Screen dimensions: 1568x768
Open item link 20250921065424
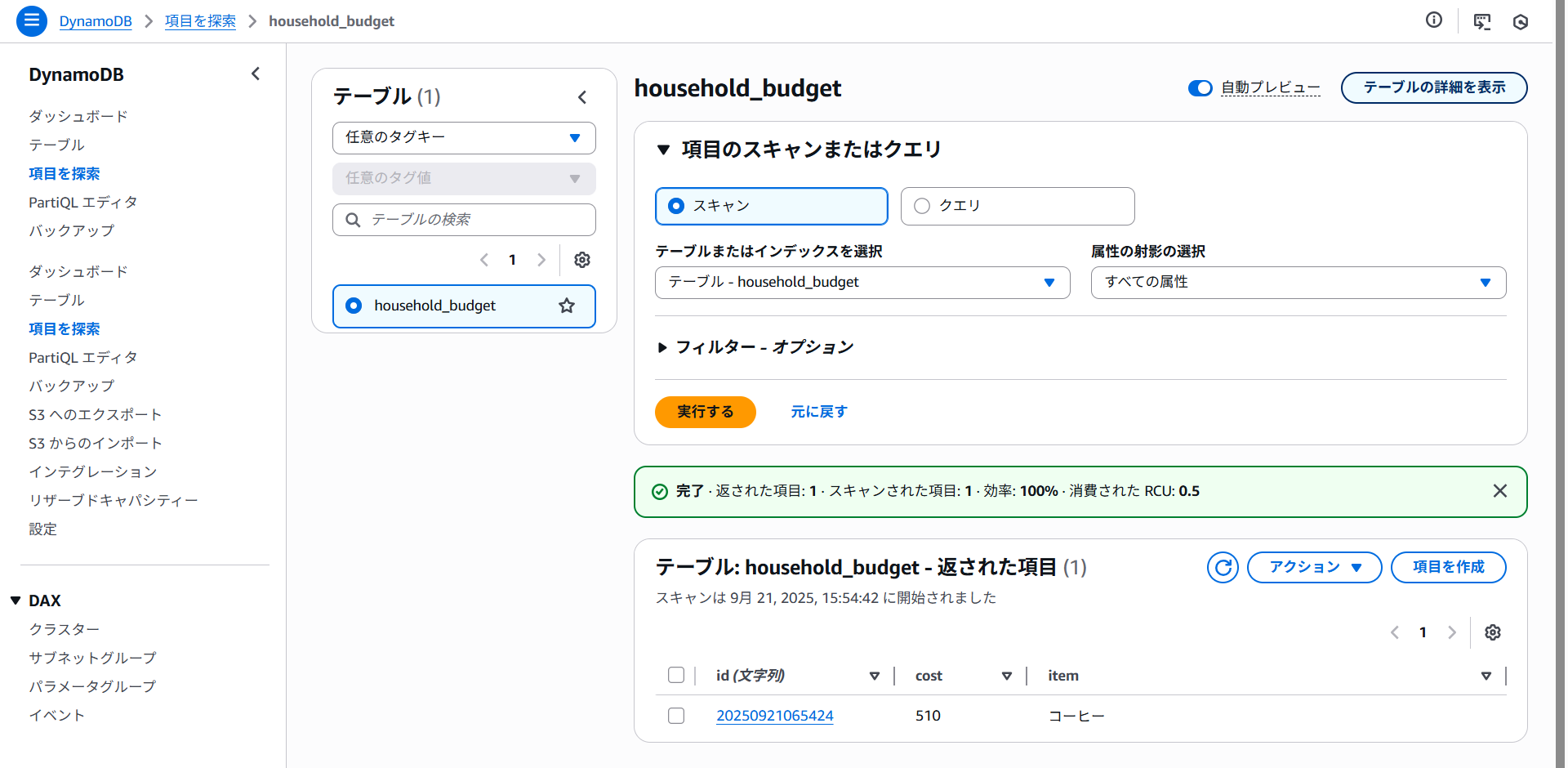774,716
